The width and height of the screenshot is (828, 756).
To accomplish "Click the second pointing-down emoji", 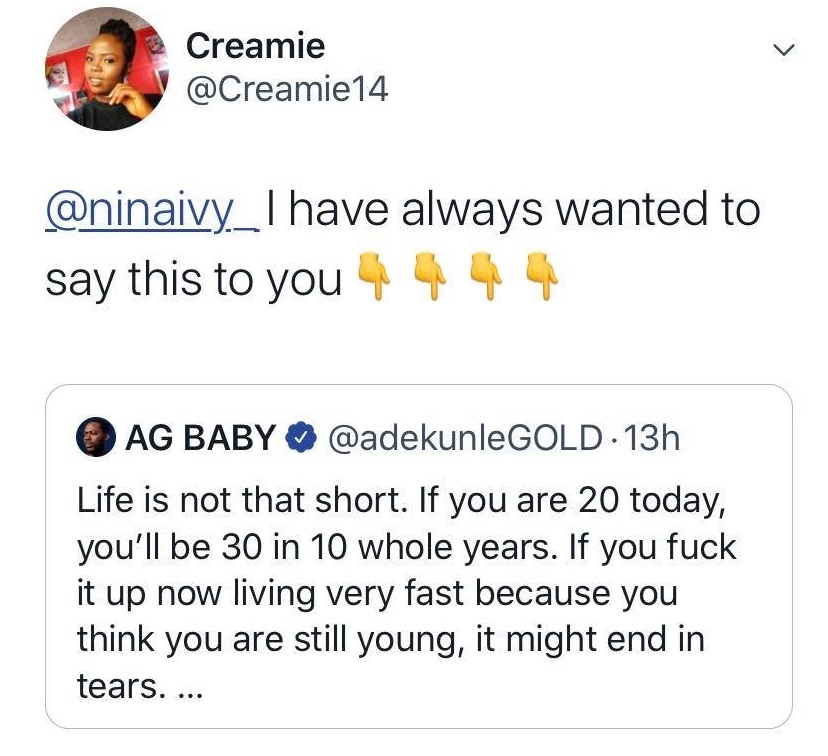I will pyautogui.click(x=428, y=281).
